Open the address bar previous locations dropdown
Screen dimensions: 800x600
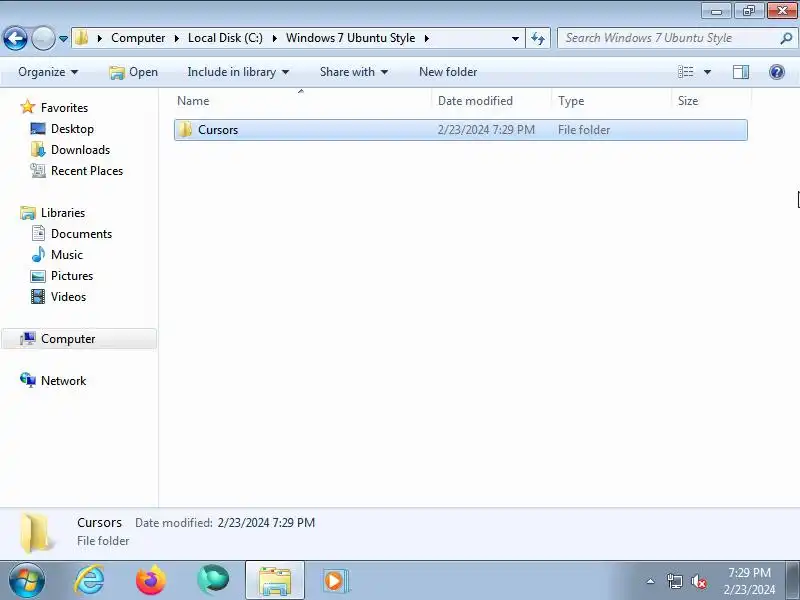coord(515,39)
